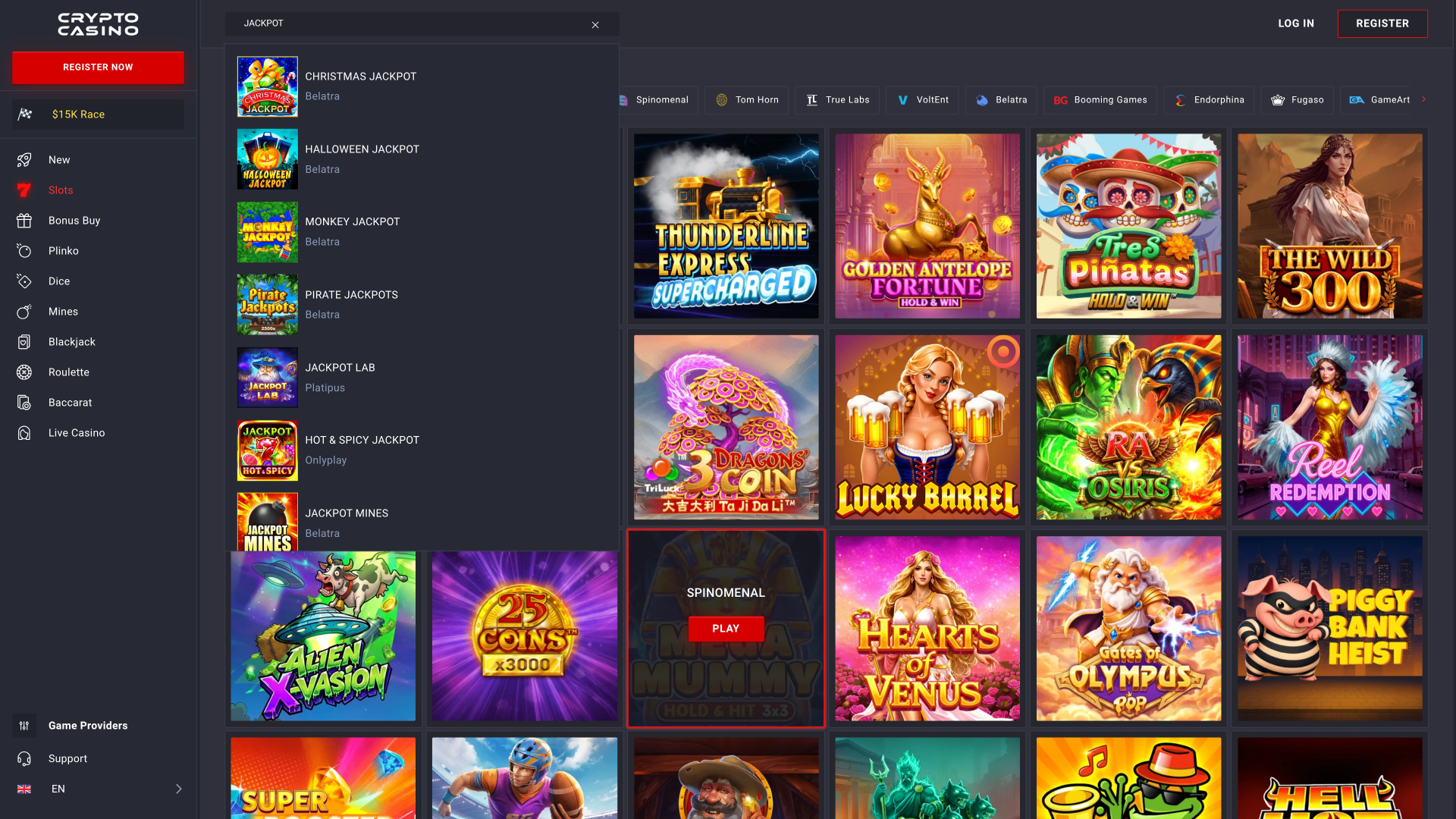Open Hot & Spicy Jackpot result

422,450
